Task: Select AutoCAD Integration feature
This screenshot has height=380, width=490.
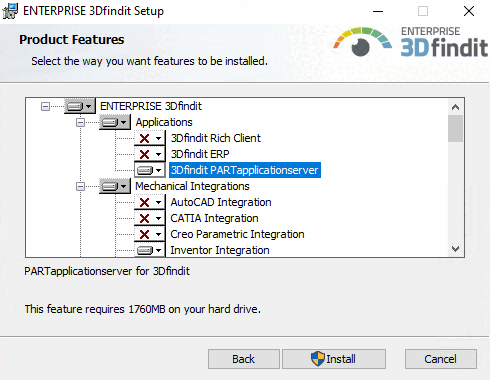Action: 221,202
